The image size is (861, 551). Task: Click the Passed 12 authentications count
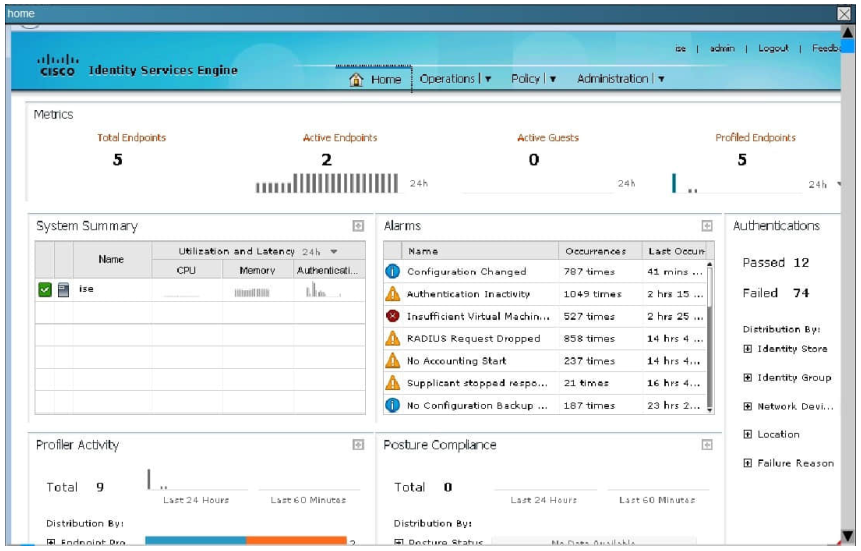click(801, 263)
